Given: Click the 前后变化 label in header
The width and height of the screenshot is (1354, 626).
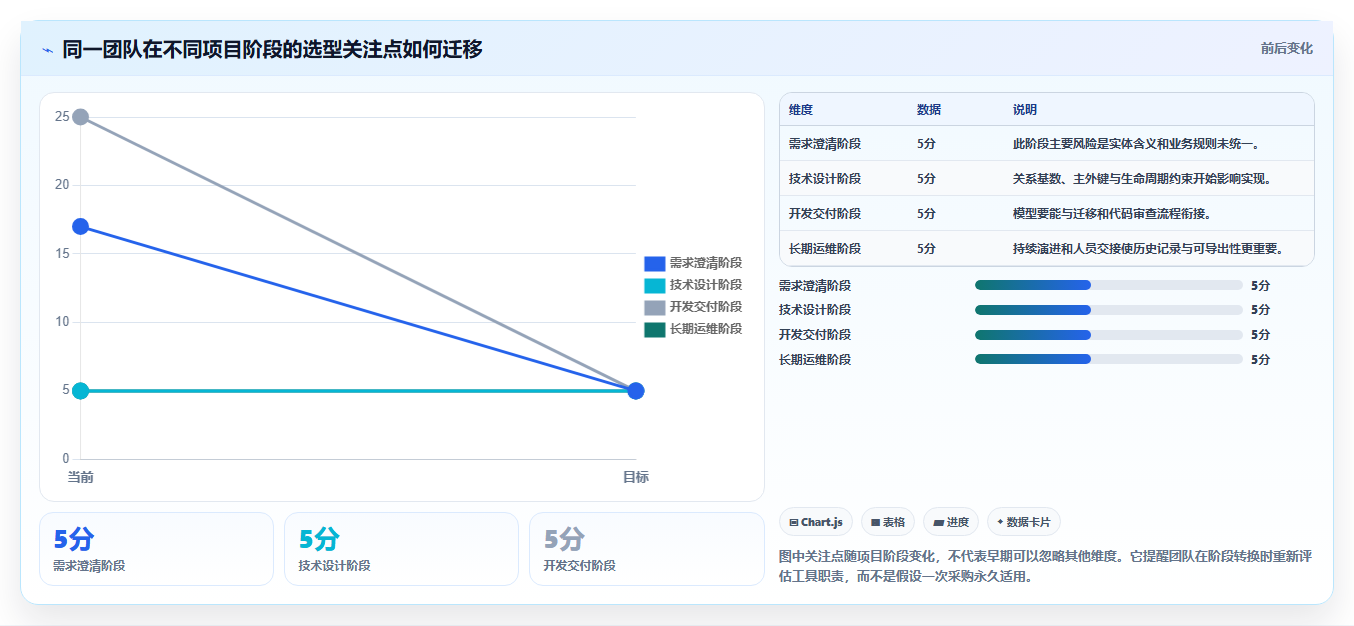Looking at the screenshot, I should pyautogui.click(x=1286, y=48).
